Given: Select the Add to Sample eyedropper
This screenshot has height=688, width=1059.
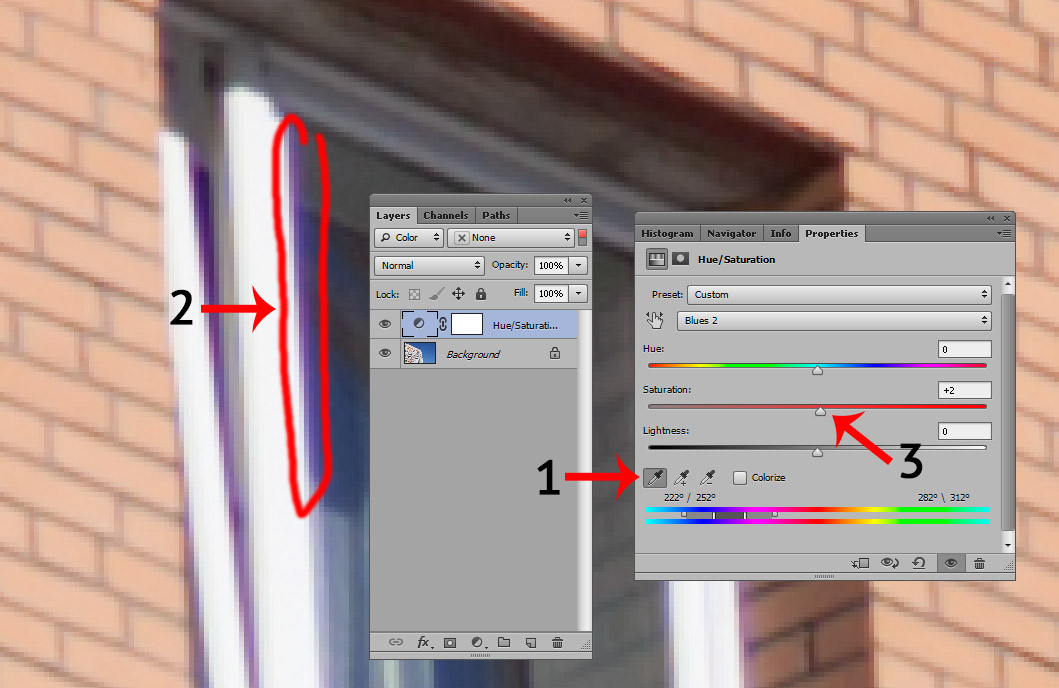Looking at the screenshot, I should (x=681, y=478).
